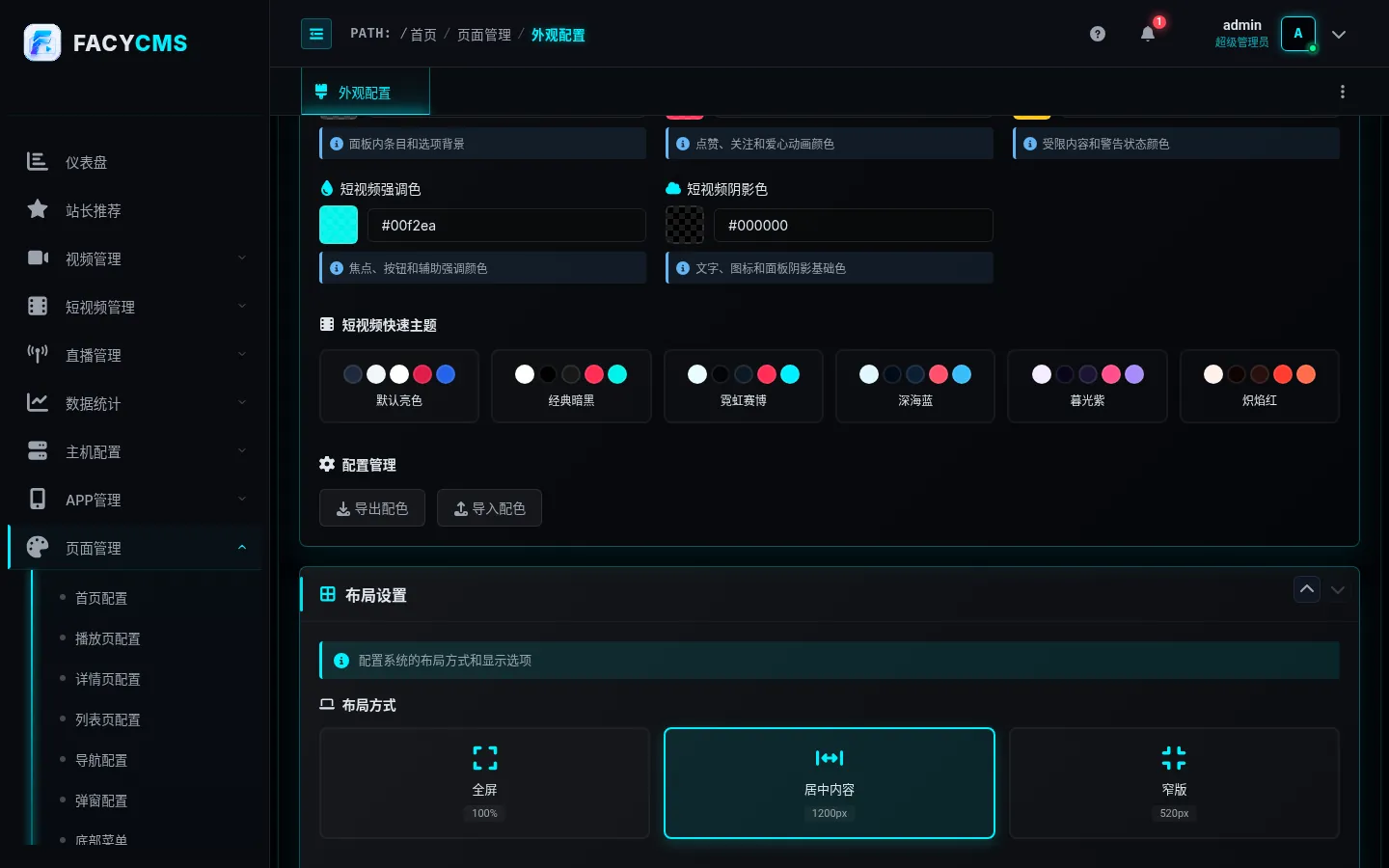Open the admin user dropdown arrow
The height and width of the screenshot is (868, 1389).
coord(1339,35)
